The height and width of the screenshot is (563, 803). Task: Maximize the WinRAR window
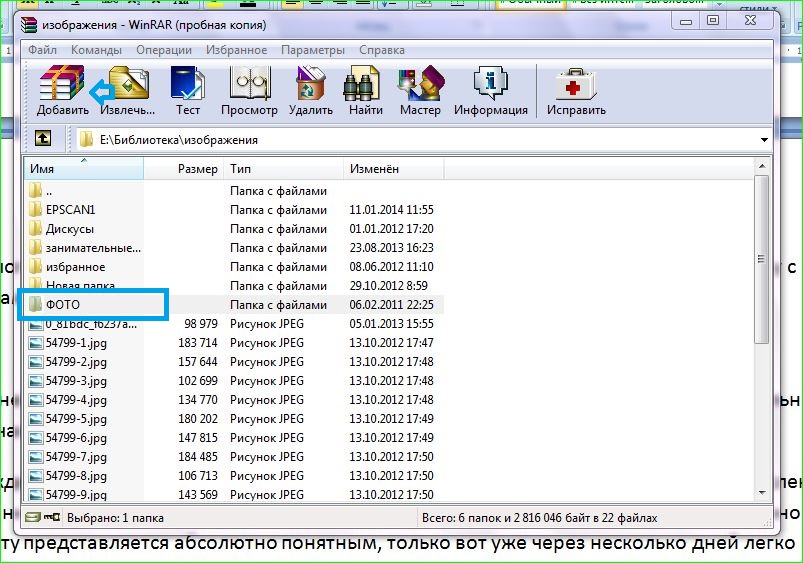coord(713,20)
